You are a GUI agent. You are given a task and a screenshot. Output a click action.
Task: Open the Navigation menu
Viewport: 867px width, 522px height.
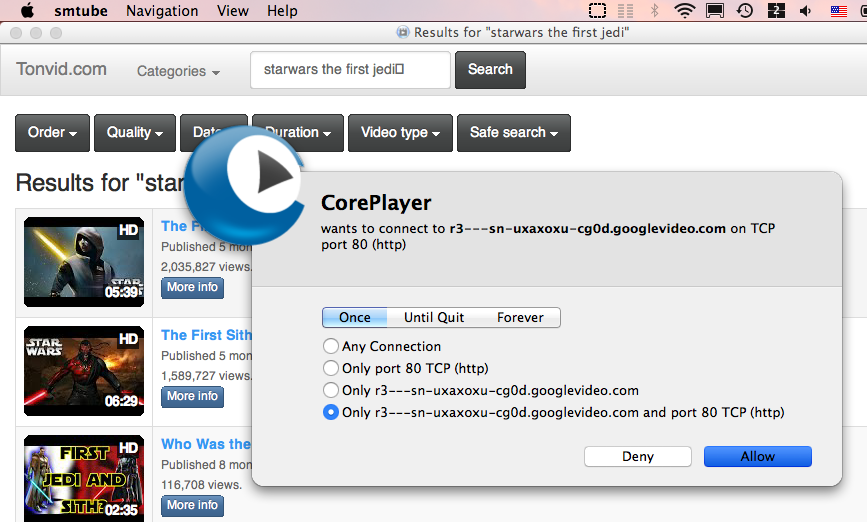162,11
